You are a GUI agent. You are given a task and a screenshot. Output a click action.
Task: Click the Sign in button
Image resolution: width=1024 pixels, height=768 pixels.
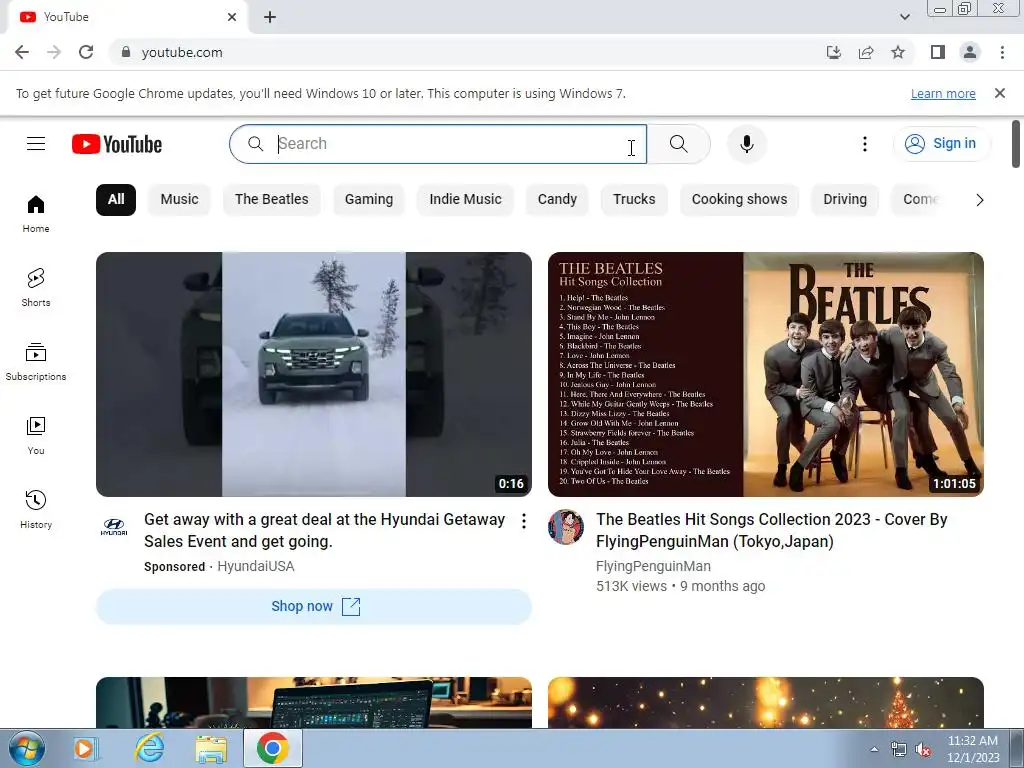pos(941,144)
